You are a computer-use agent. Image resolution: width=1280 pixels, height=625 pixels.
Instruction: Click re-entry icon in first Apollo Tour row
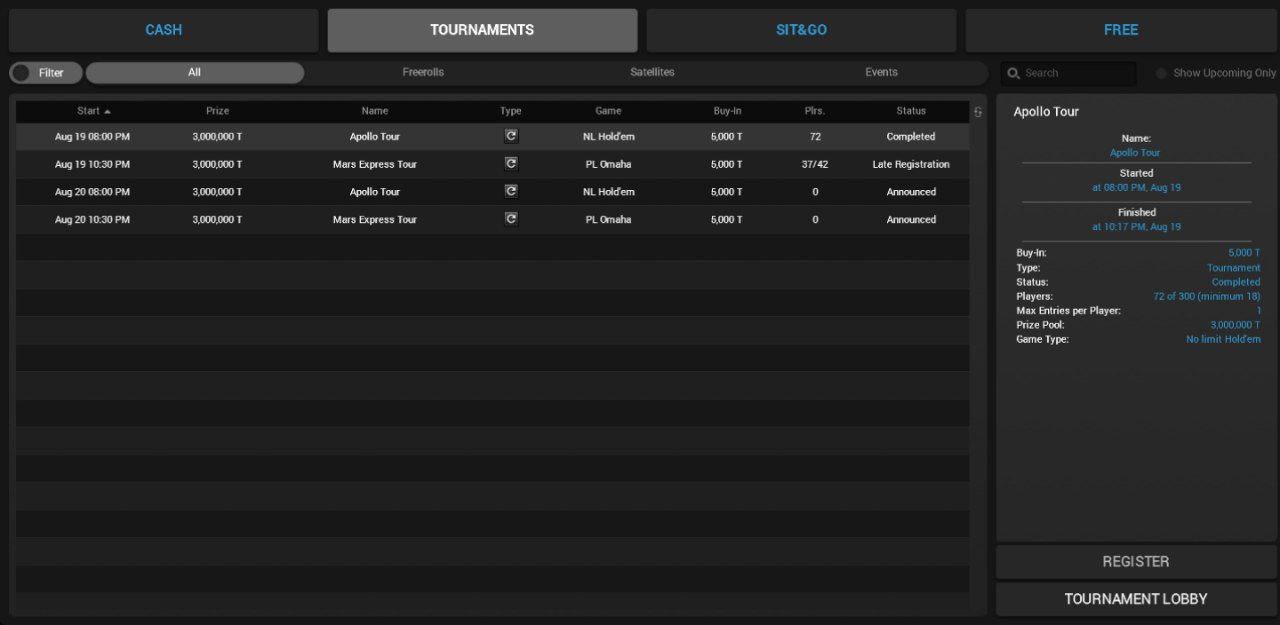[x=511, y=136]
